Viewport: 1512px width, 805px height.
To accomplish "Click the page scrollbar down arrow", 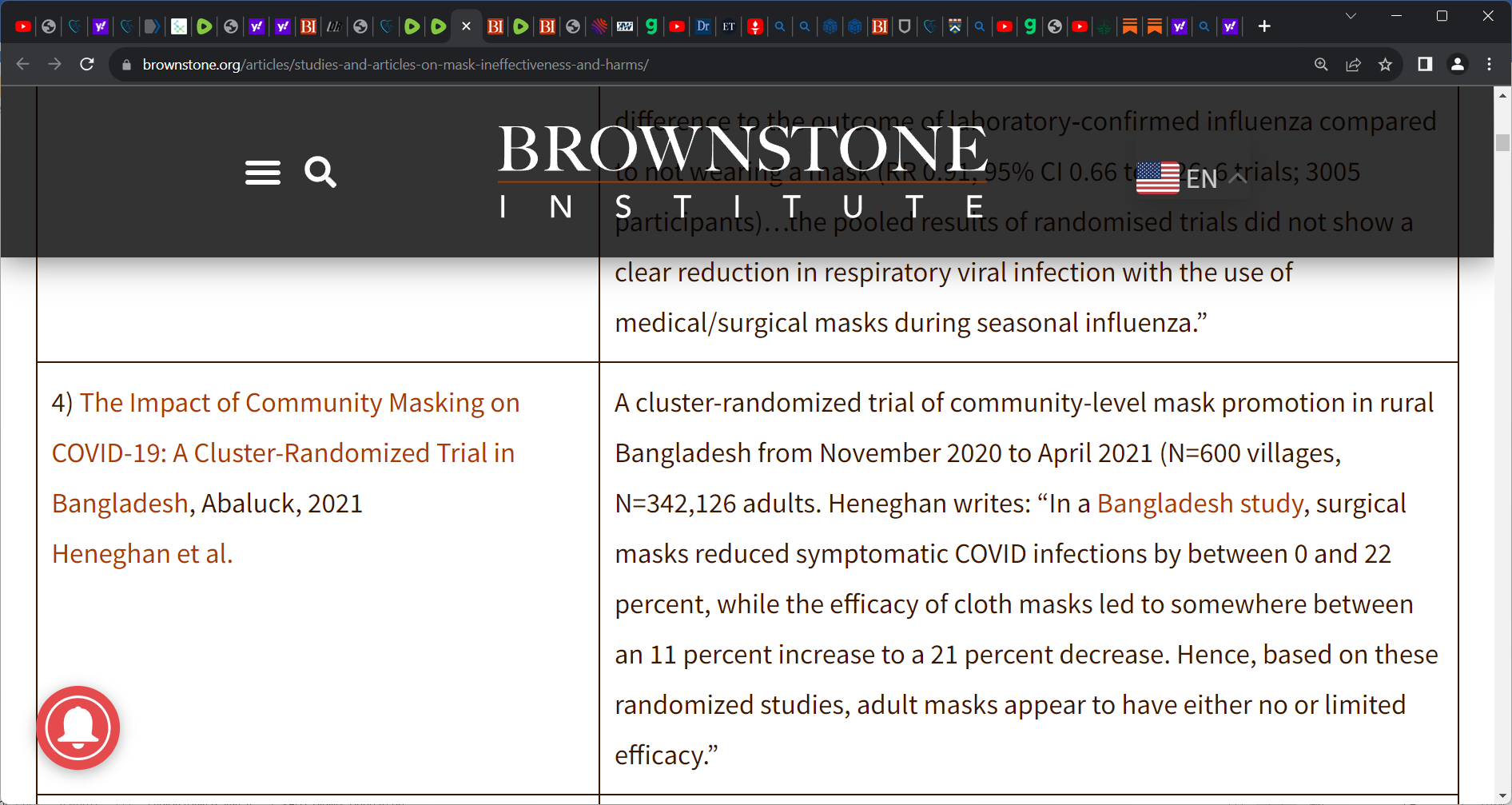I will click(x=1502, y=796).
